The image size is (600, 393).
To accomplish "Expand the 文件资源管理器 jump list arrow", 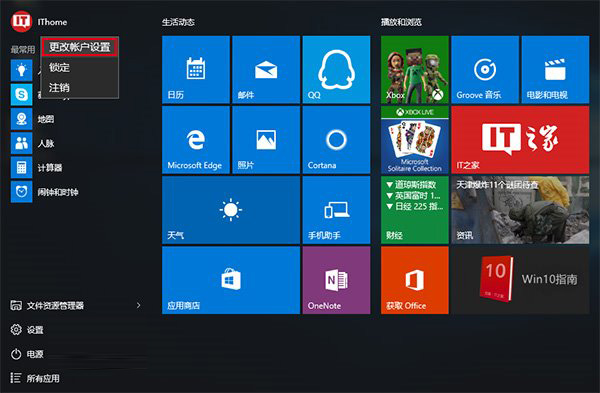I will click(139, 305).
